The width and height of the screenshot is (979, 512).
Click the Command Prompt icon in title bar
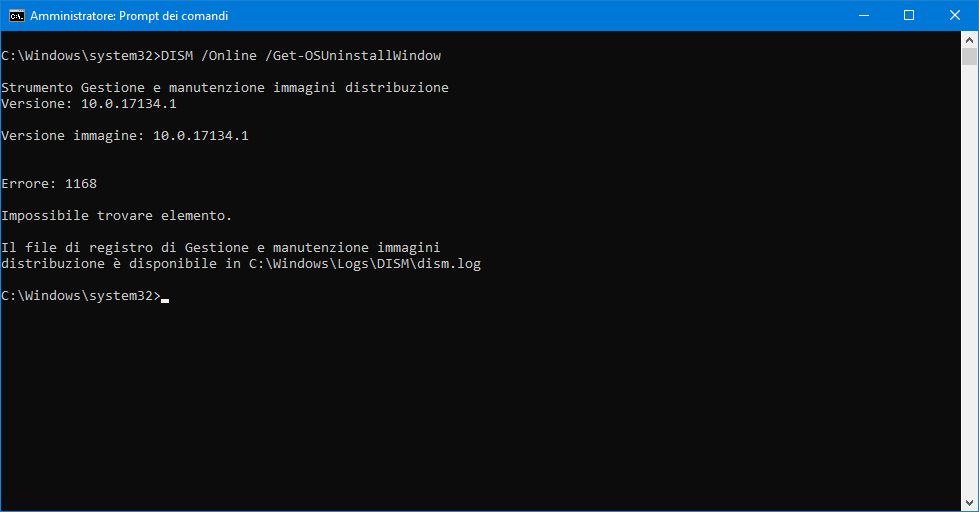15,16
